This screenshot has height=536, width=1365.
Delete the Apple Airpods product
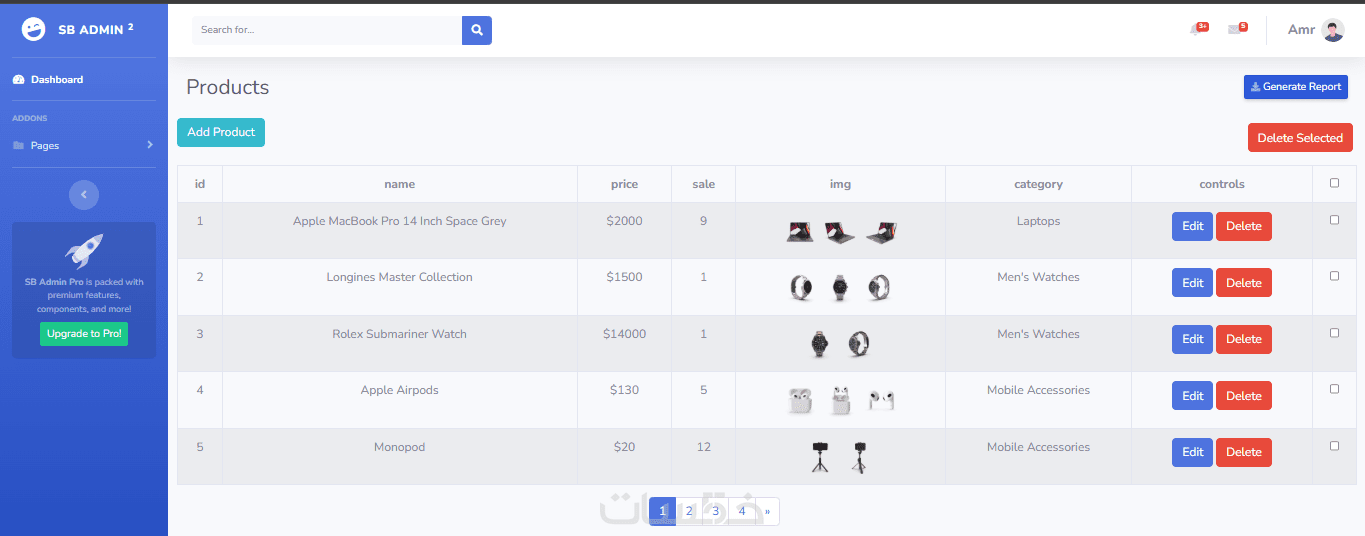[x=1244, y=396]
